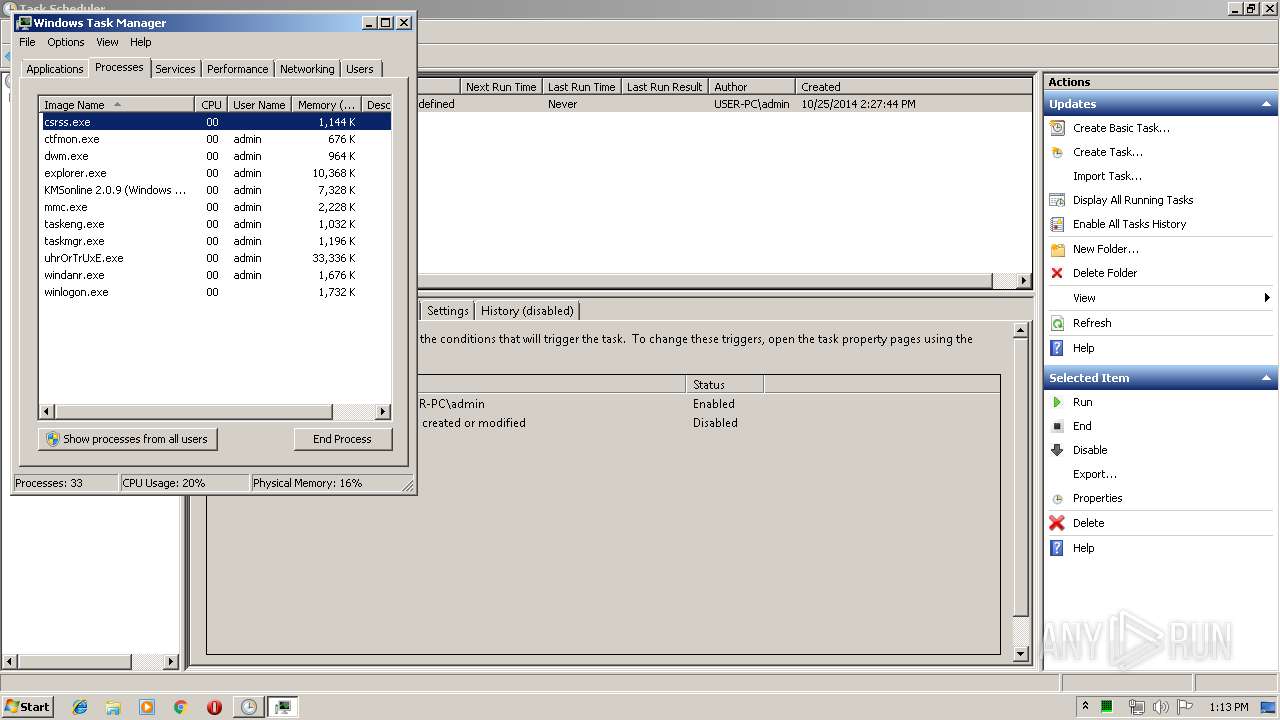Select the KMSonline 2.0.9 process row
1280x720 pixels.
click(x=215, y=190)
